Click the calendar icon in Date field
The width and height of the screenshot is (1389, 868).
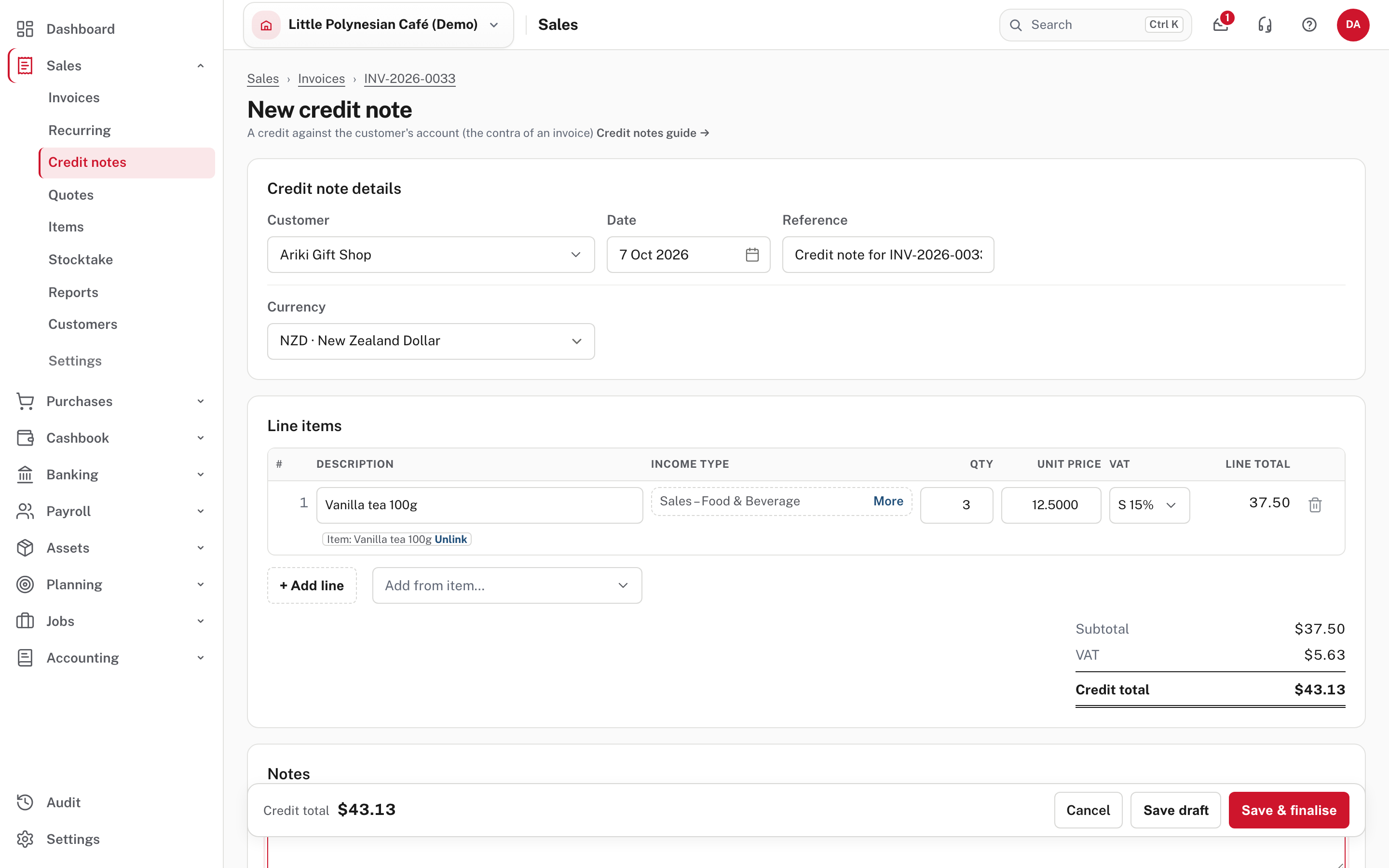pos(752,254)
